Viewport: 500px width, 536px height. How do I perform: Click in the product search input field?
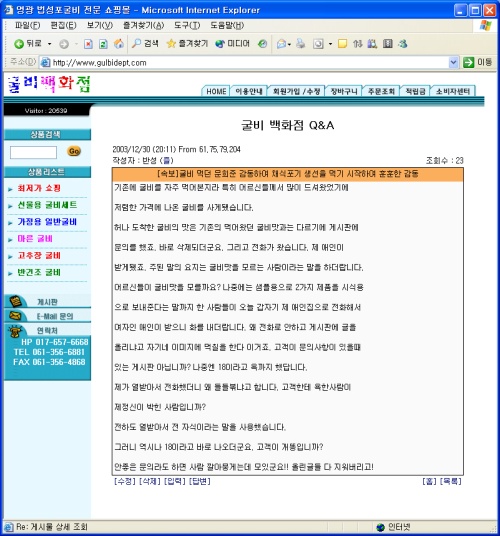33,152
